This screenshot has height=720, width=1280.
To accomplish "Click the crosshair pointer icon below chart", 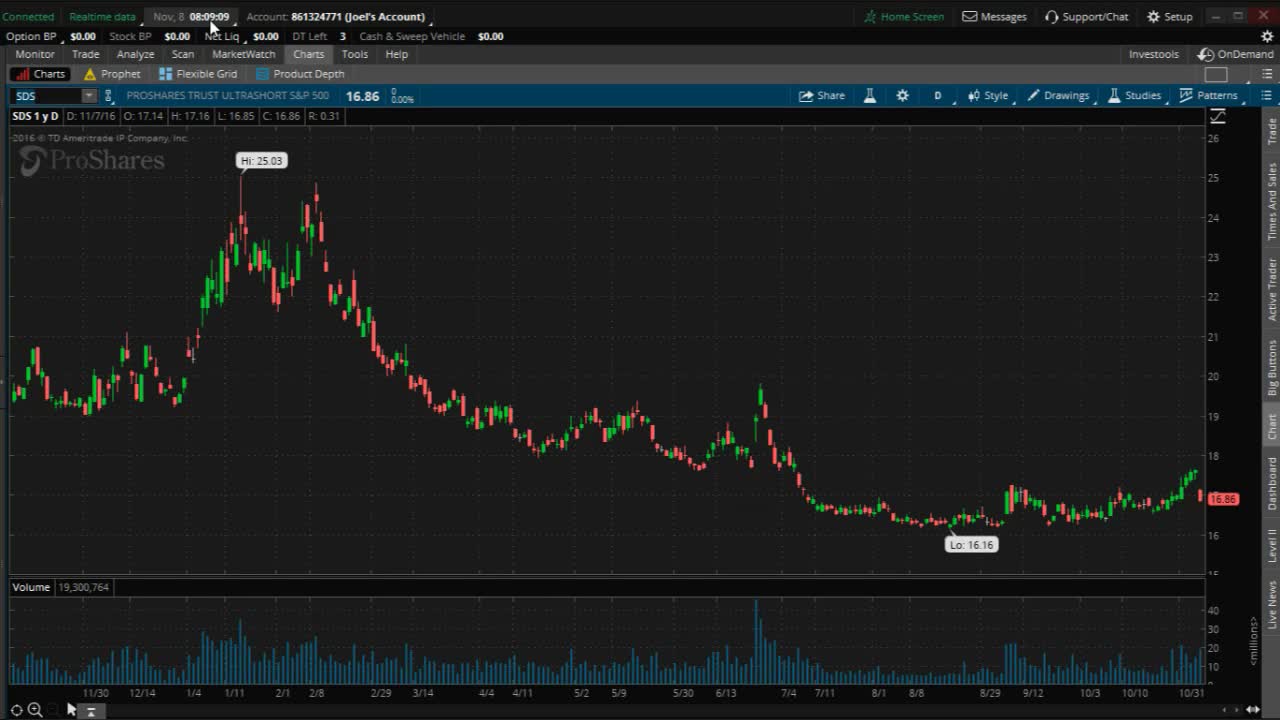I will tap(16, 710).
